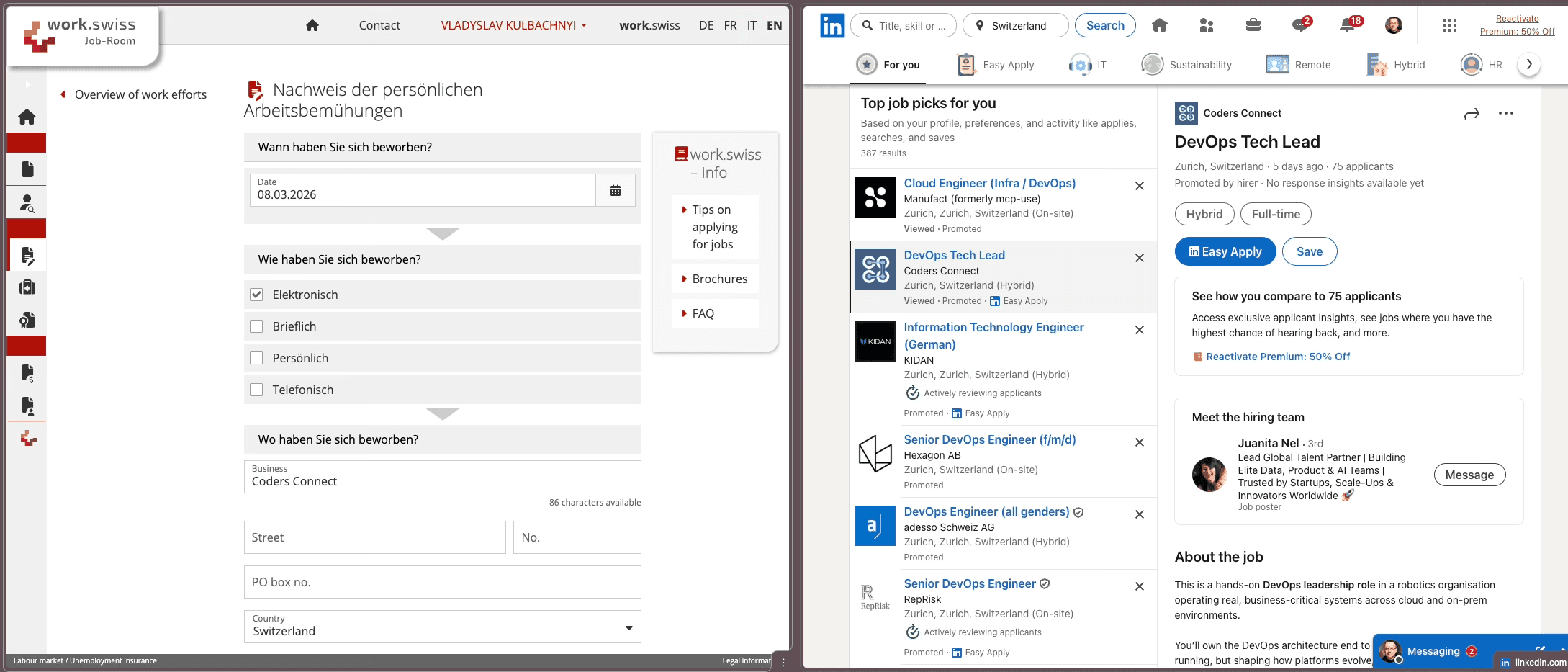Open the Country dropdown showing Switzerland
The width and height of the screenshot is (1568, 672).
coord(442,627)
